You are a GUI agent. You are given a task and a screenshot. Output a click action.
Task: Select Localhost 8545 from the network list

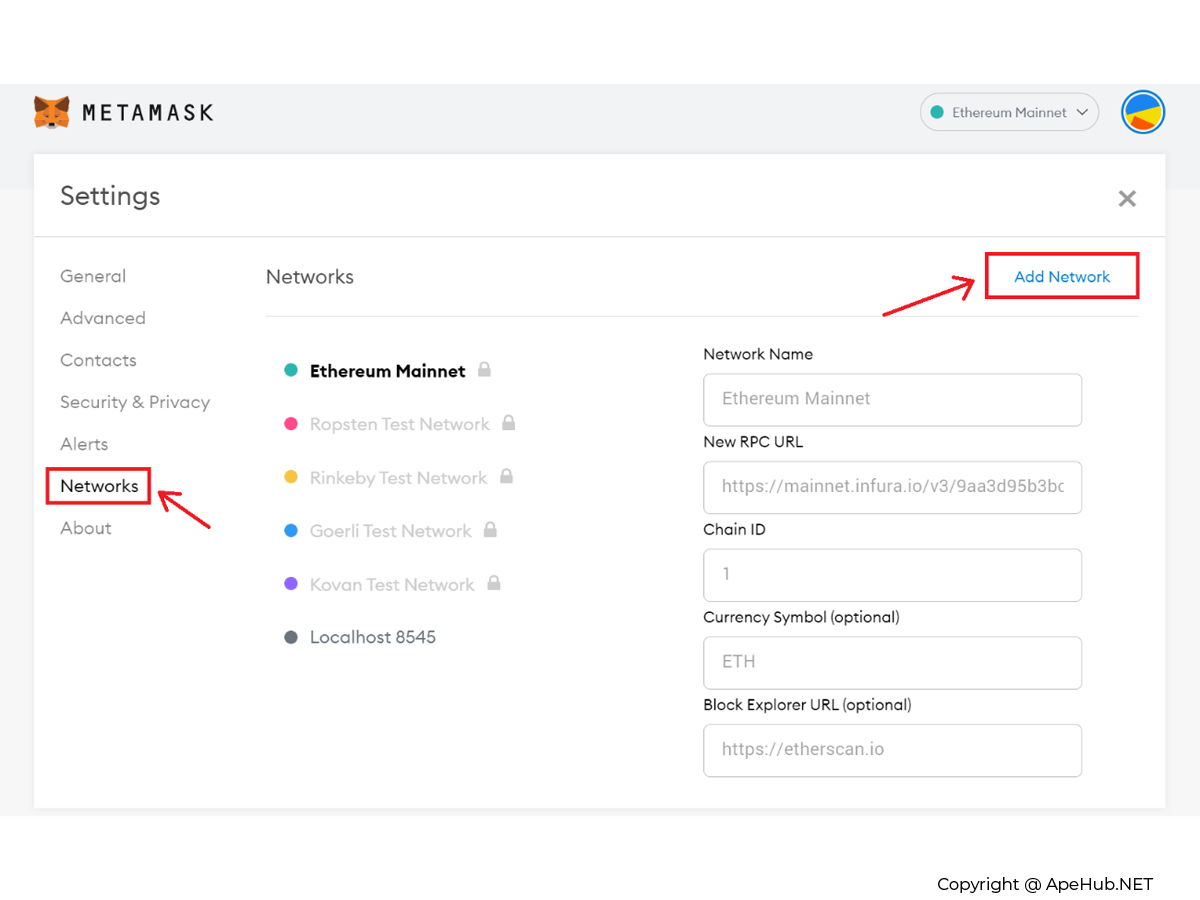point(372,637)
